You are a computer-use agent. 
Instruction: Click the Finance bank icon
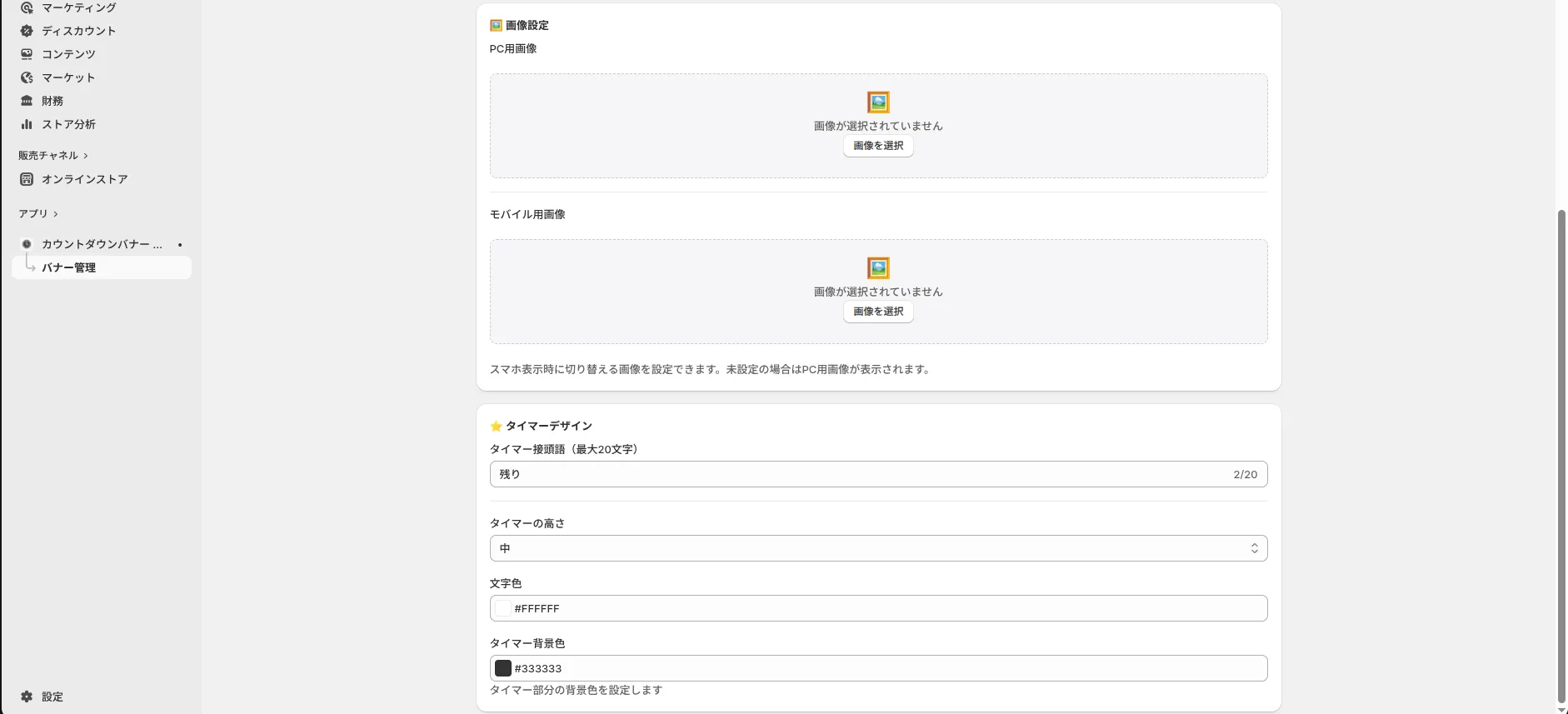click(x=27, y=101)
